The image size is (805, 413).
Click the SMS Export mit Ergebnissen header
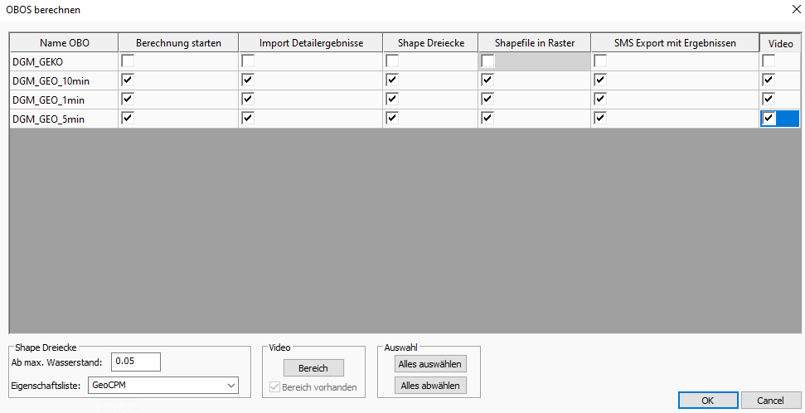click(x=674, y=43)
